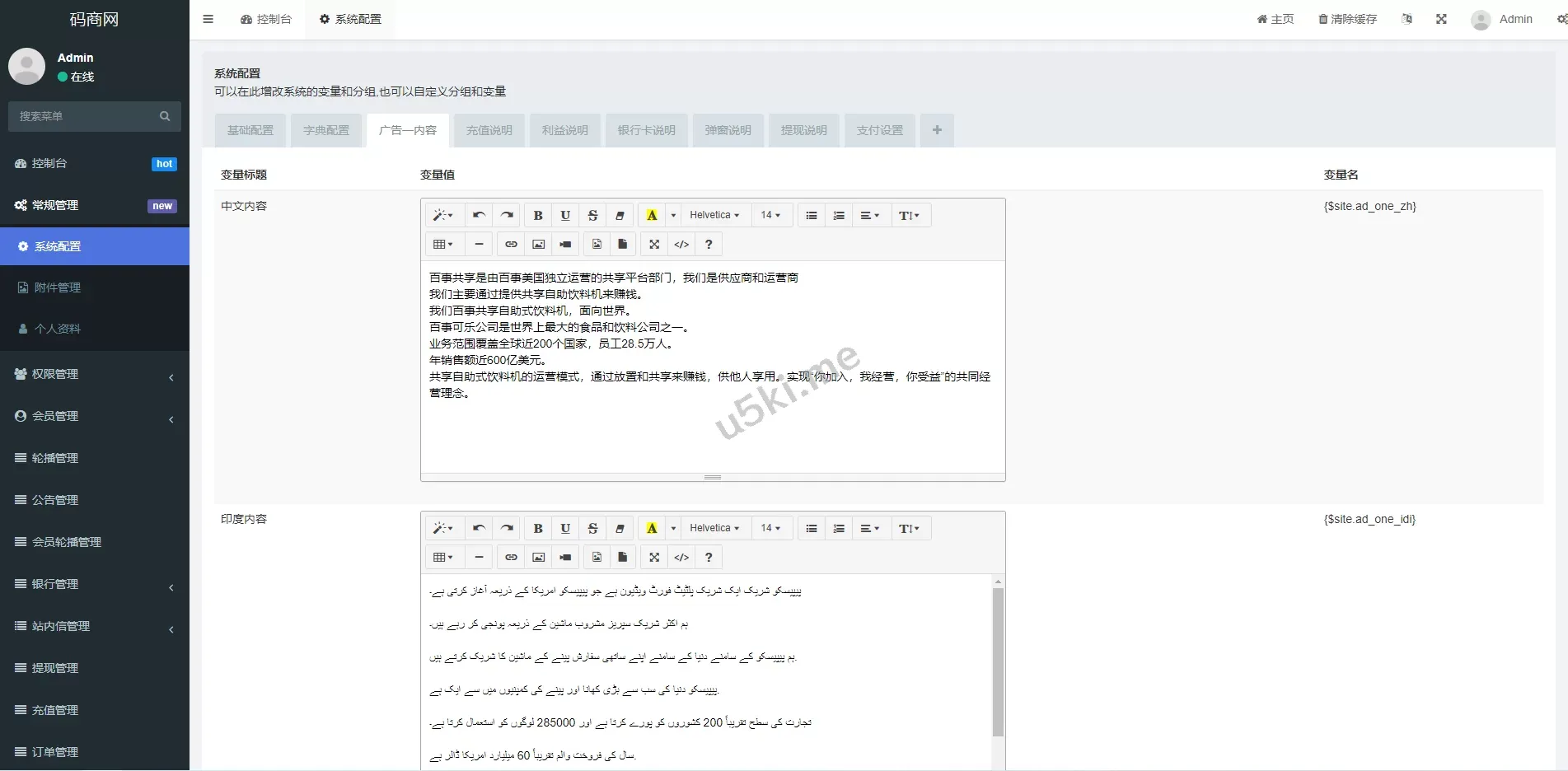Open the Helvetica font dropdown in the Chinese editor
Viewport: 1568px width, 771px height.
click(714, 216)
